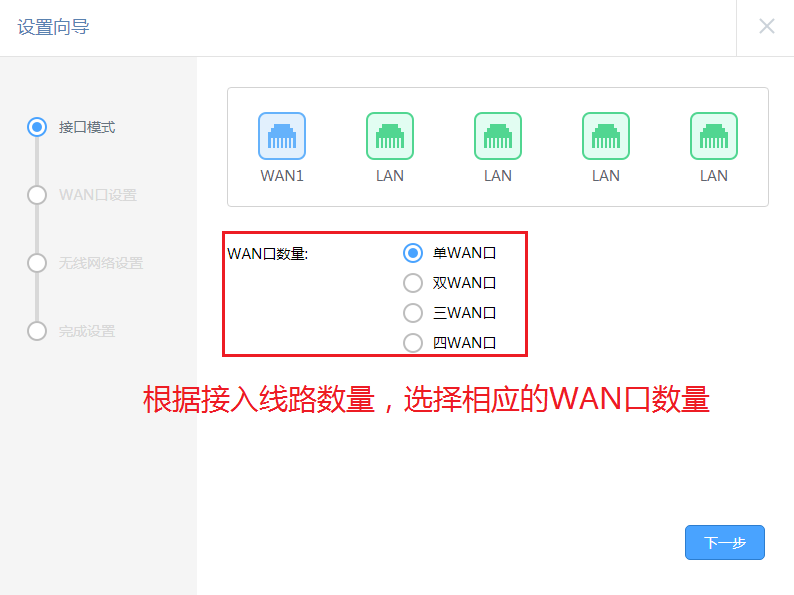Click the last green LAN port icon
Image resolution: width=794 pixels, height=595 pixels.
coord(714,136)
